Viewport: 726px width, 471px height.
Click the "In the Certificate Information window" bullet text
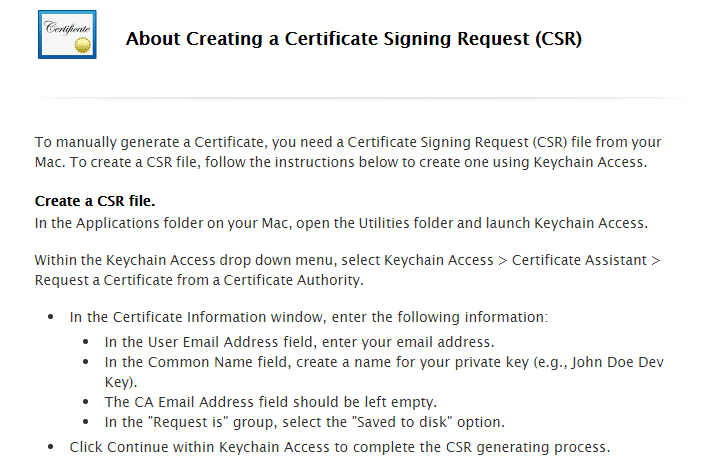pos(308,317)
